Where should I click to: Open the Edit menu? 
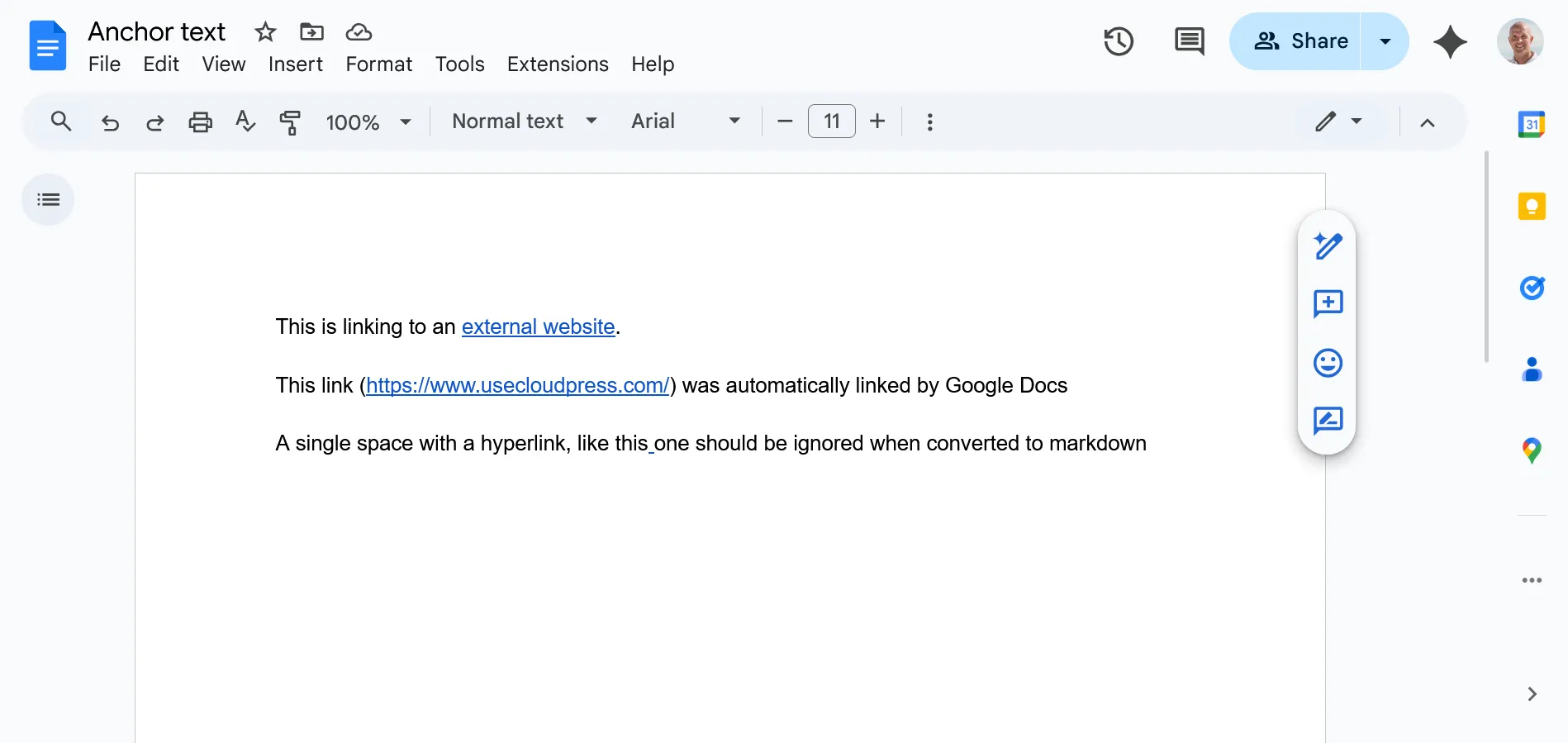click(161, 64)
